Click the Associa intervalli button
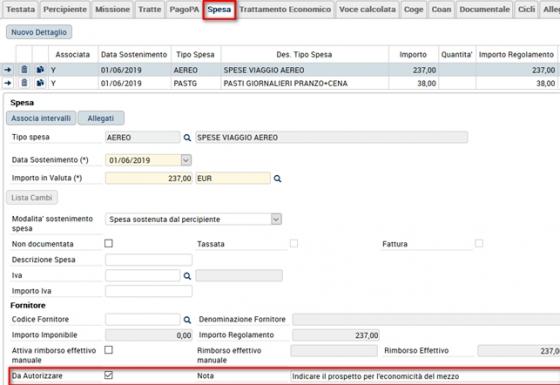Image resolution: width=560 pixels, height=385 pixels. click(41, 118)
